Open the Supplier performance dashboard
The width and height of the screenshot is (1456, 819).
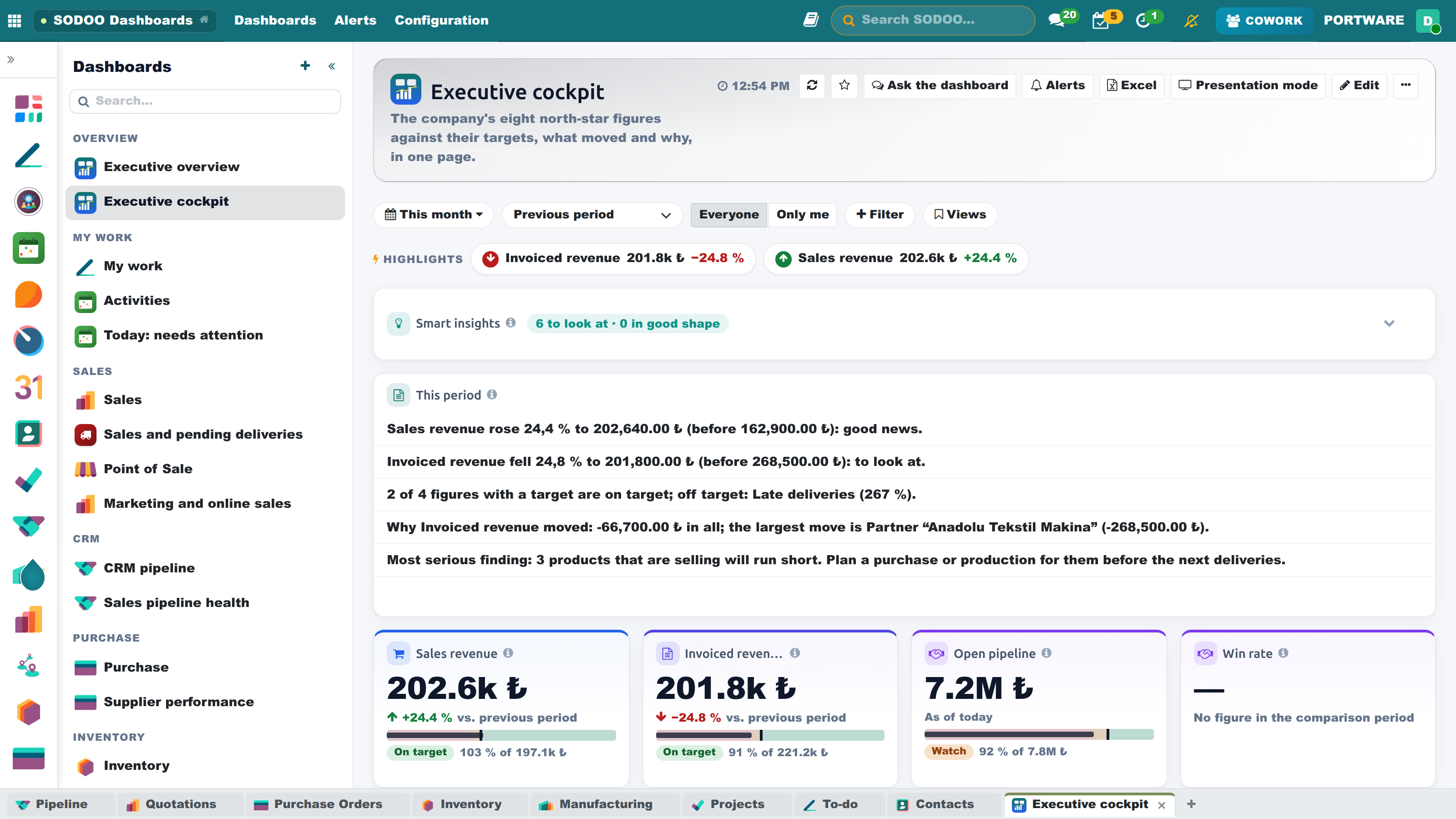point(205,702)
